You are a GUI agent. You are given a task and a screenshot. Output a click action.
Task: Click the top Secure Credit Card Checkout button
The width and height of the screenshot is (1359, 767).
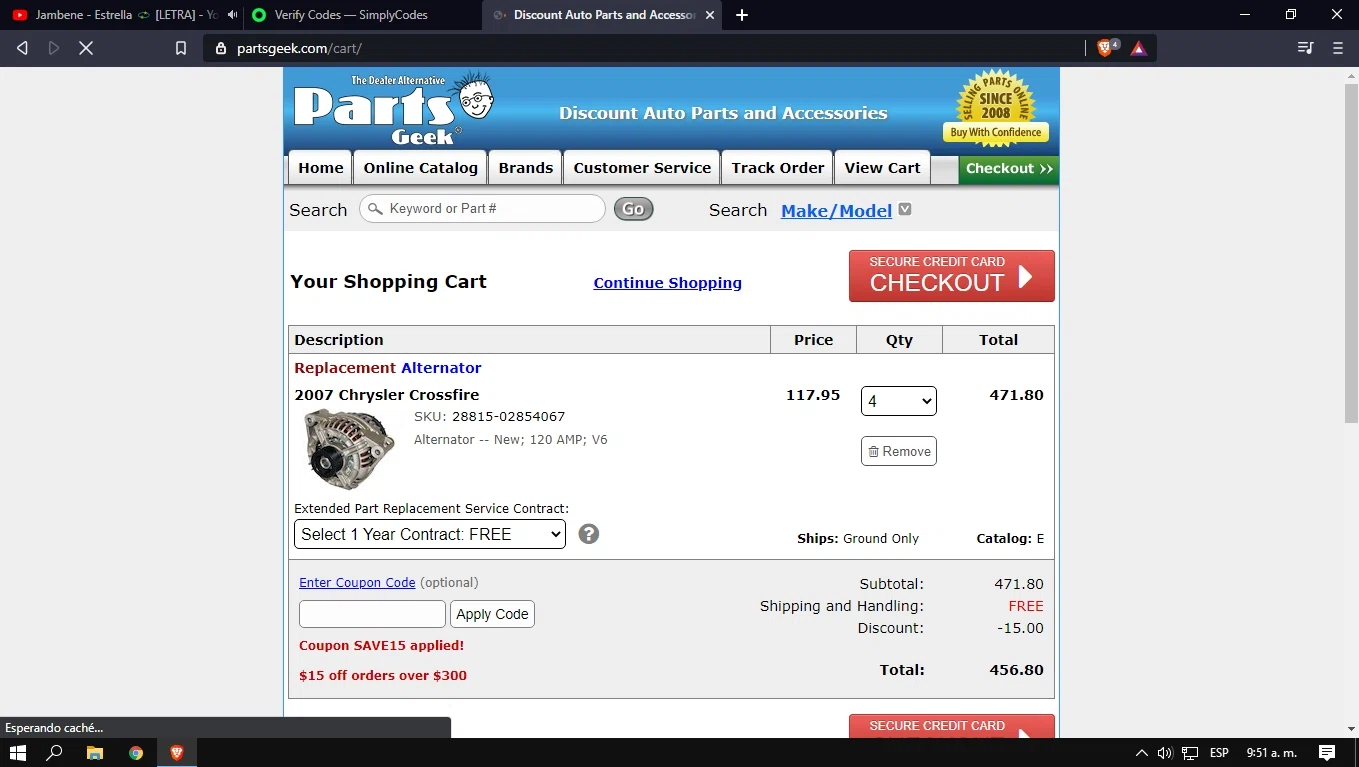(x=951, y=276)
